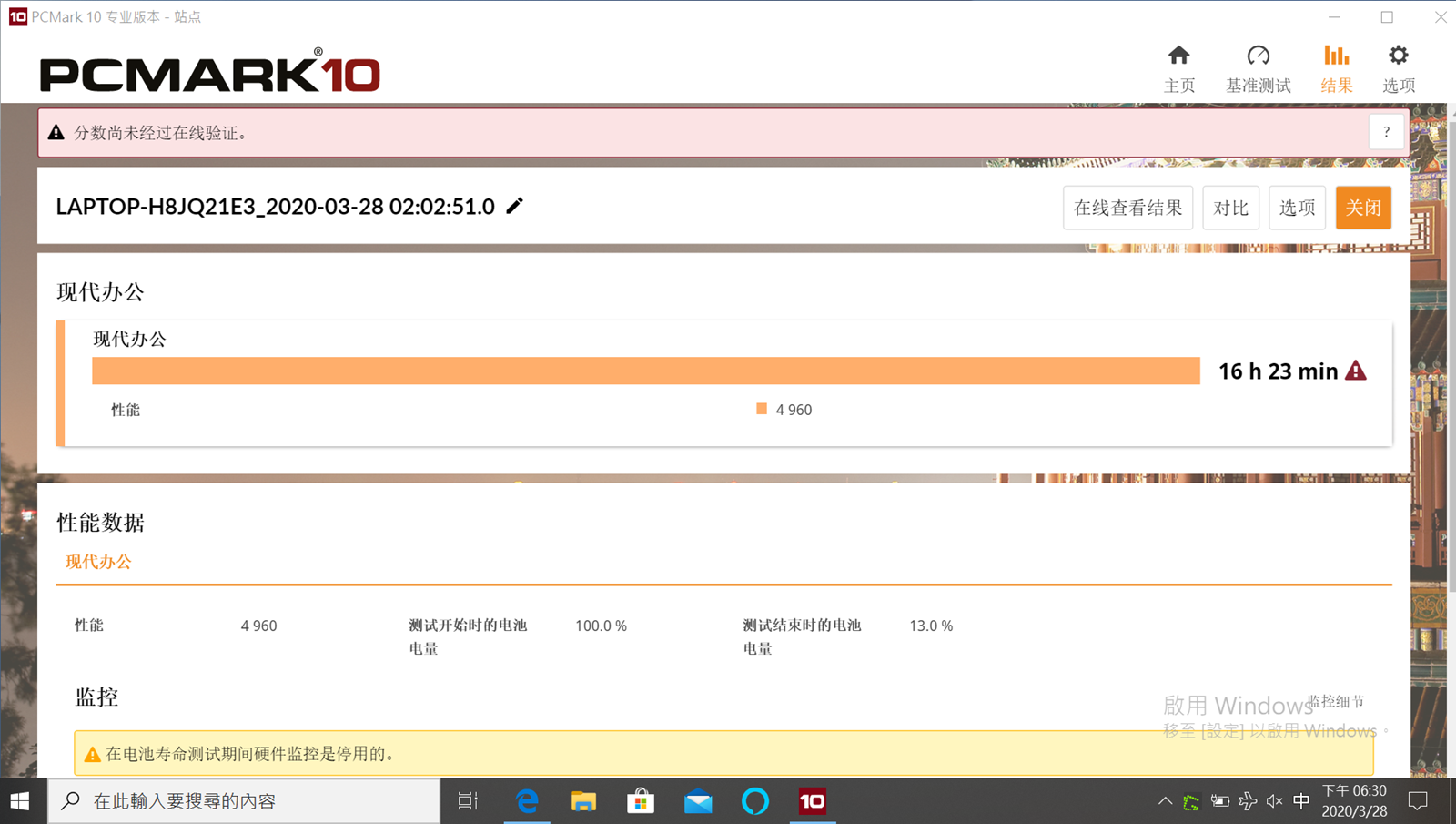Expand hidden tray icons with the chevron
This screenshot has width=1456, height=824.
1166,801
